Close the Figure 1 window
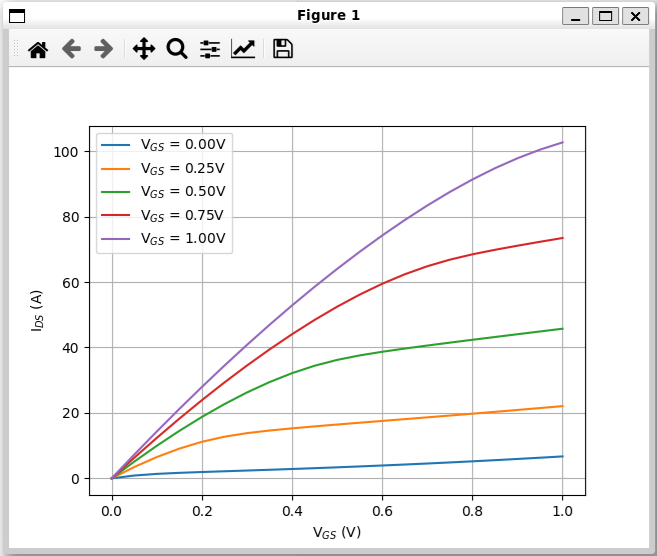 pyautogui.click(x=635, y=16)
